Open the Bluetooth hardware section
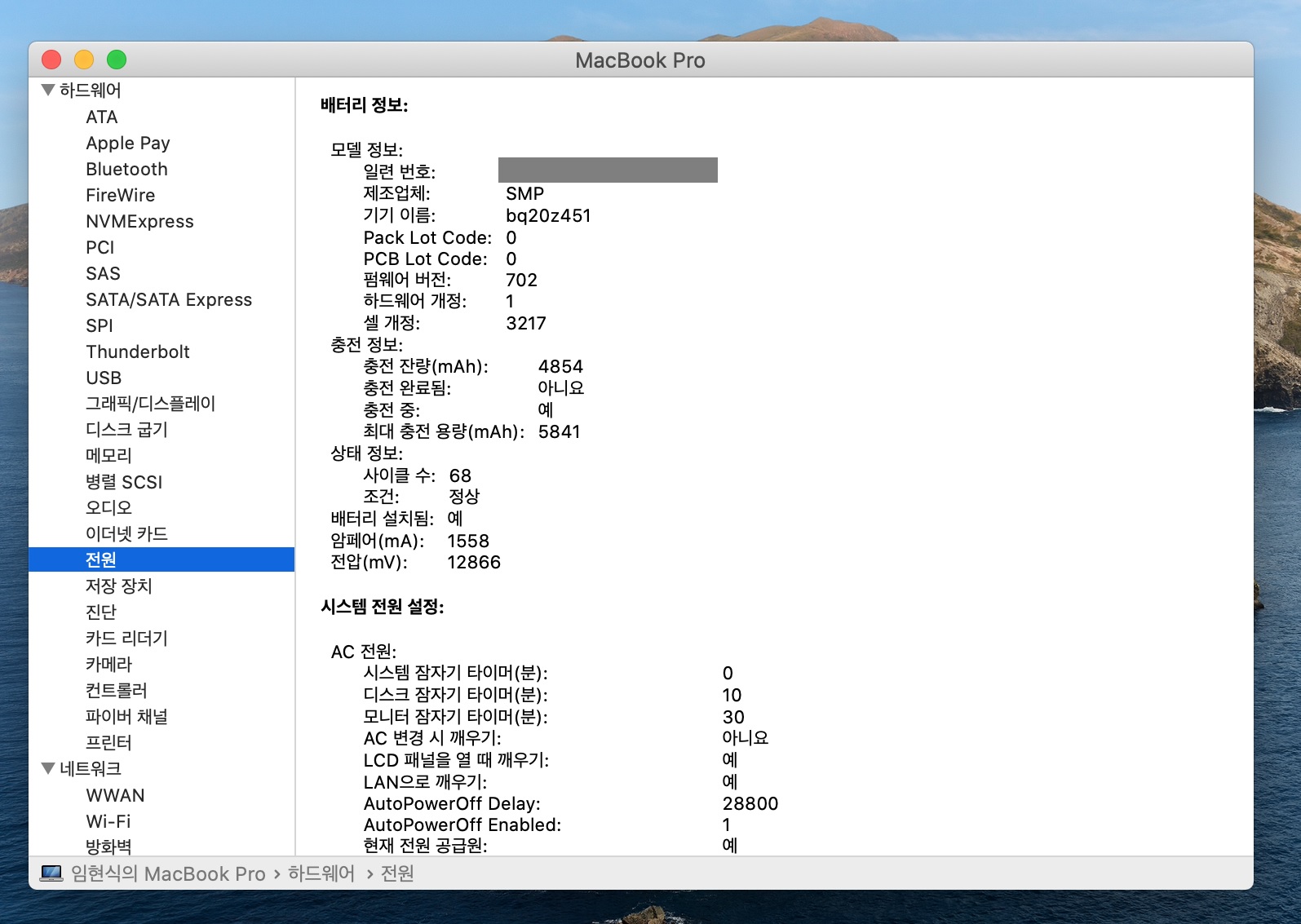This screenshot has width=1301, height=924. (x=126, y=169)
